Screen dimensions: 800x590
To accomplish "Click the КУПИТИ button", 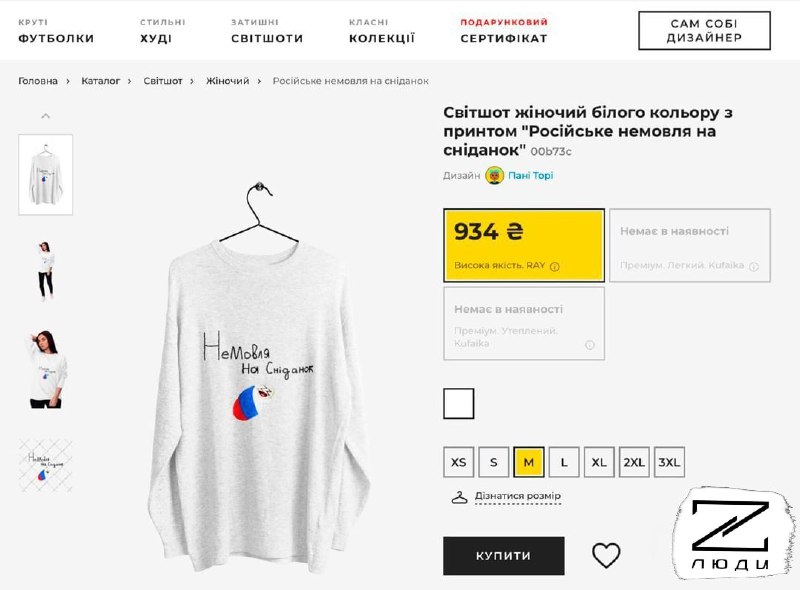I will (503, 554).
